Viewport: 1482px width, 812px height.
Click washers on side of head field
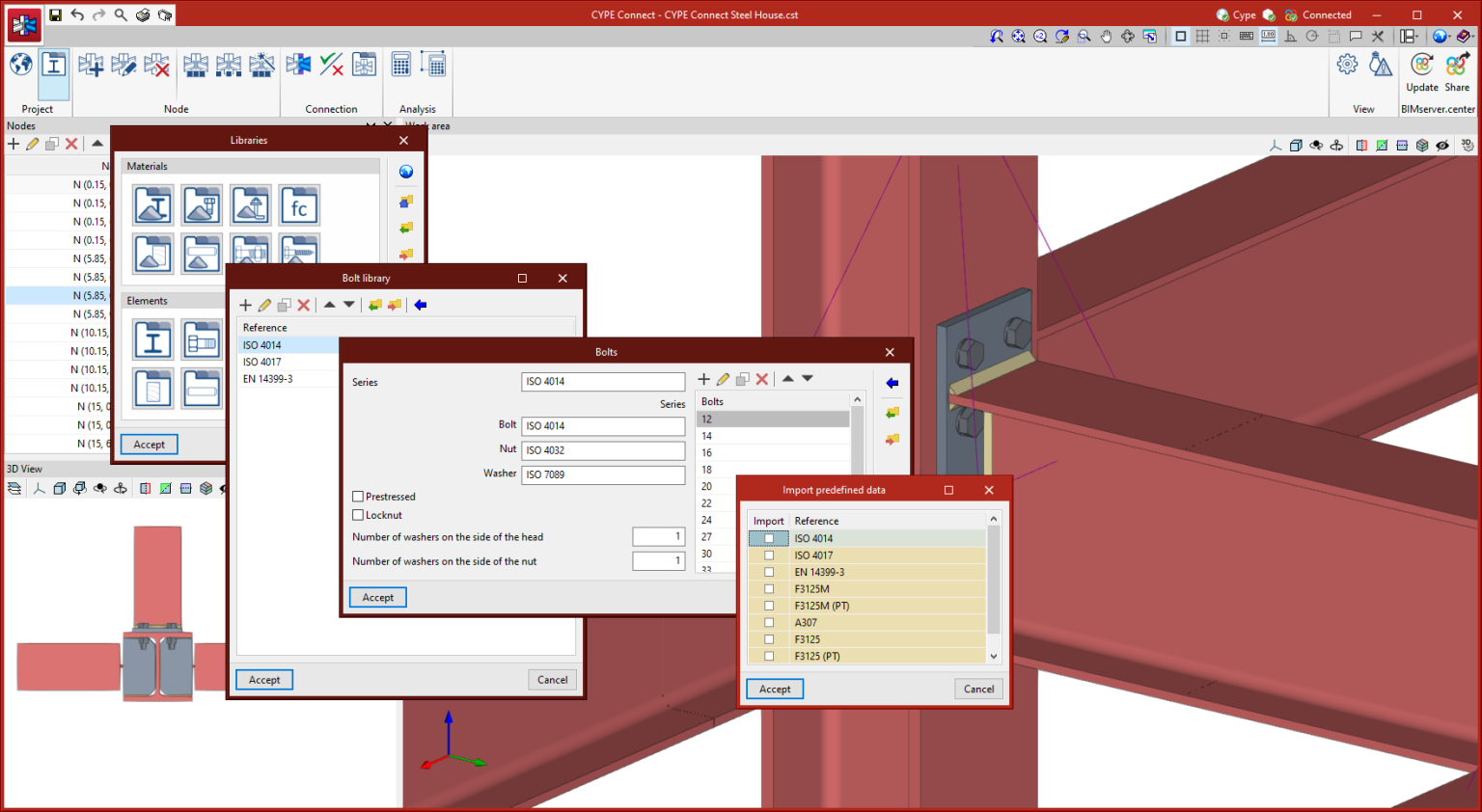(x=659, y=536)
